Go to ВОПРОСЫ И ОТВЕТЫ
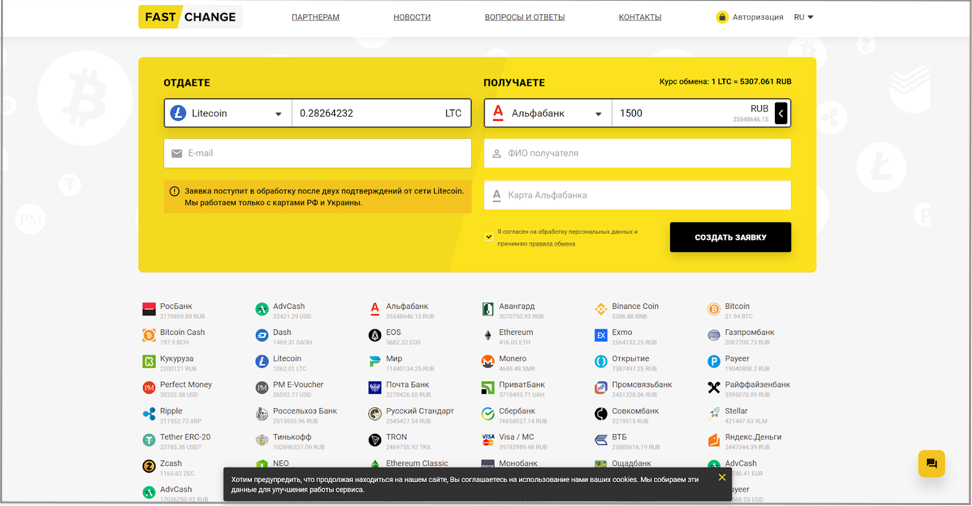 click(x=524, y=17)
